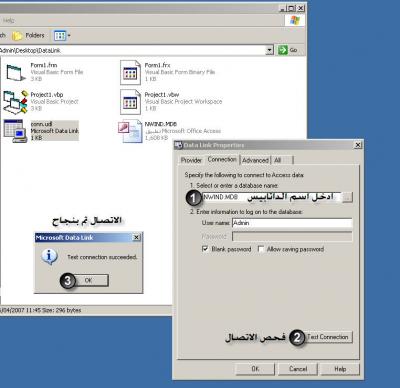This screenshot has width=400, height=388.
Task: Select the NWIND.MDB Access database icon
Action: 130,131
